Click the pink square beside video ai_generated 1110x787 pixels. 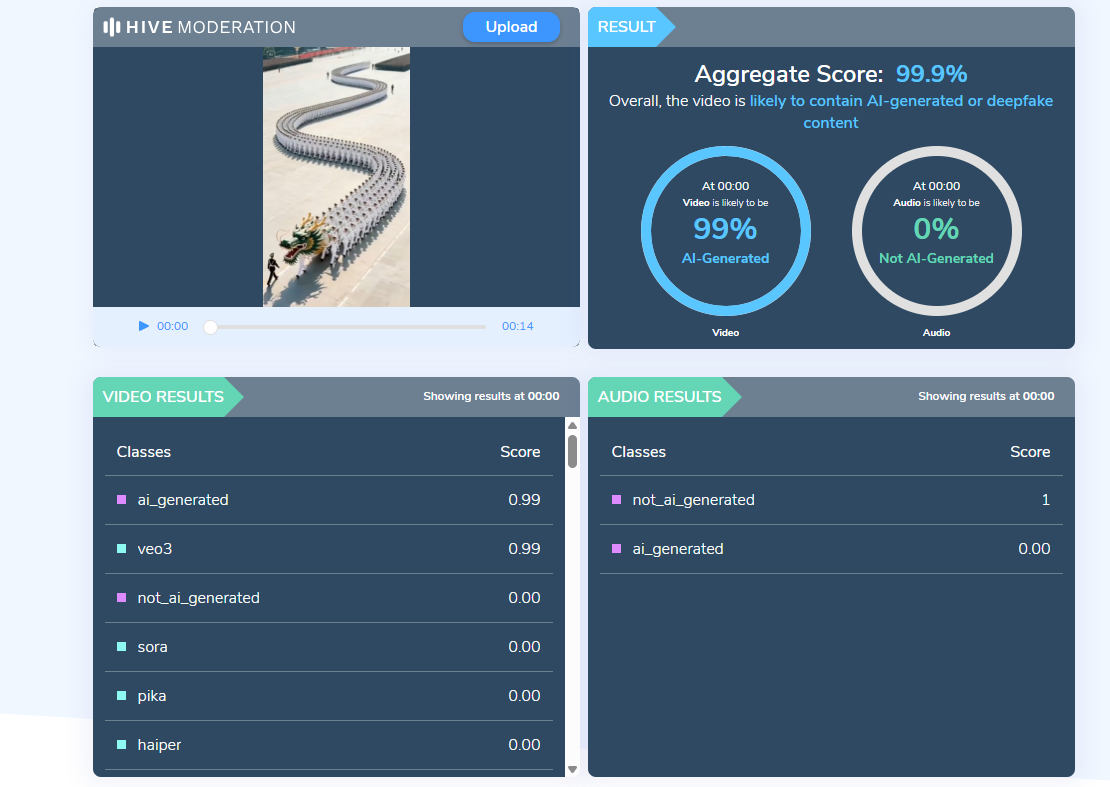point(122,500)
